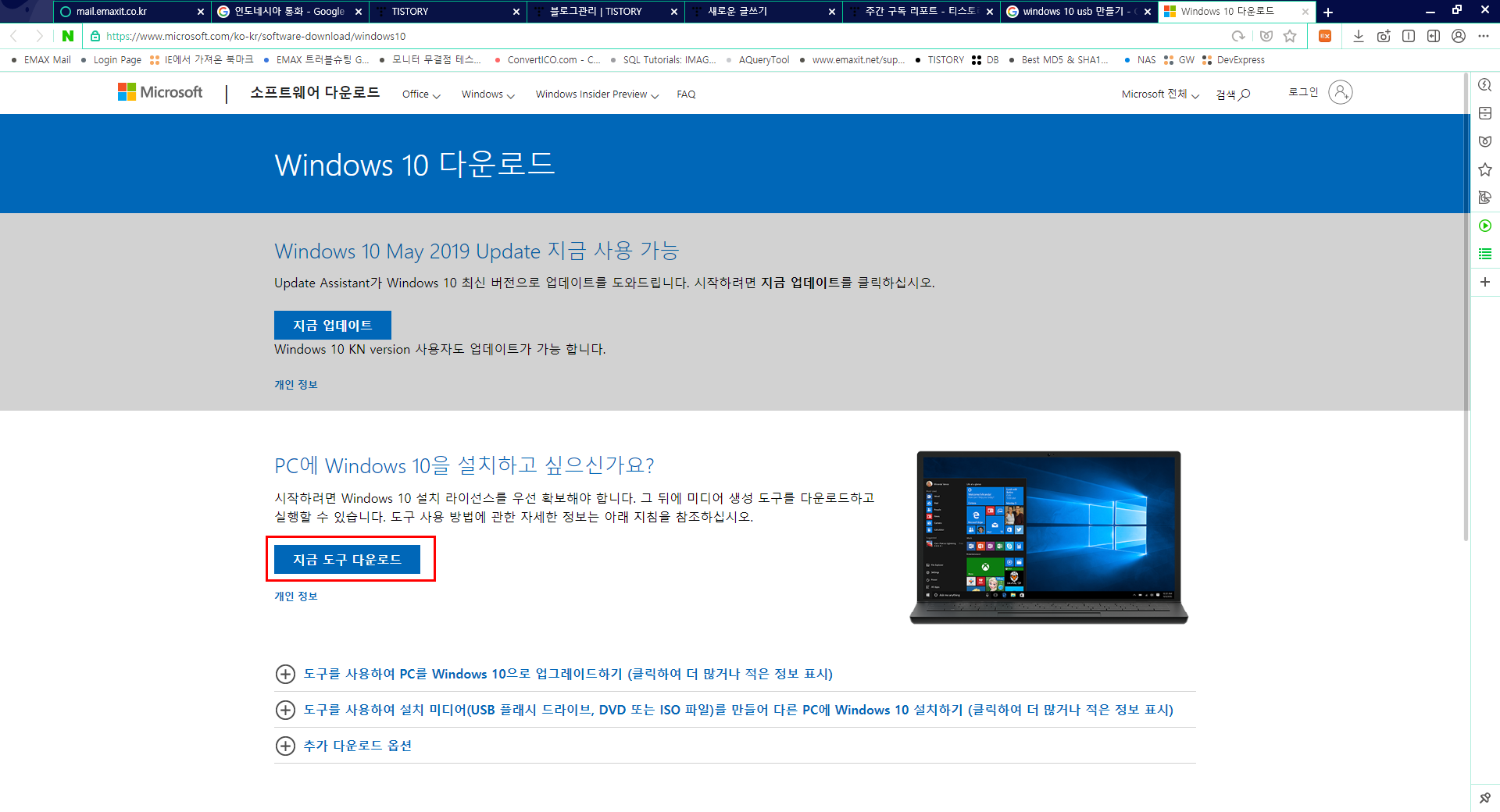Click the Naver N home icon

(68, 36)
